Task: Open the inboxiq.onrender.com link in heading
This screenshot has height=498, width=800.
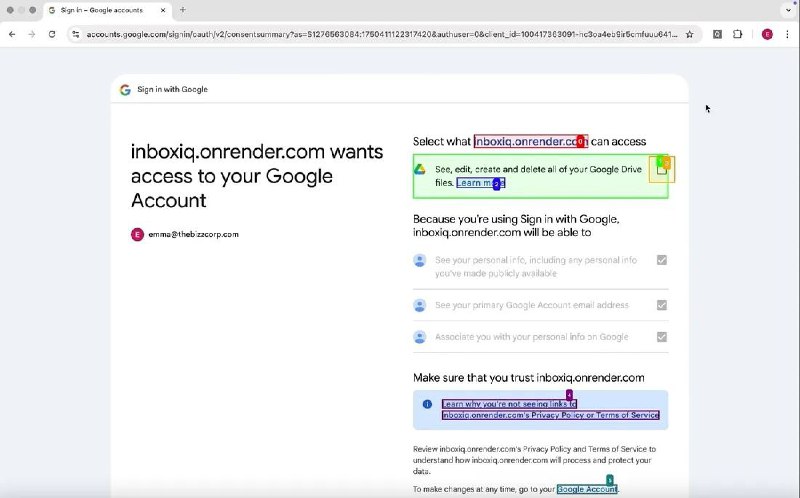Action: [531, 141]
